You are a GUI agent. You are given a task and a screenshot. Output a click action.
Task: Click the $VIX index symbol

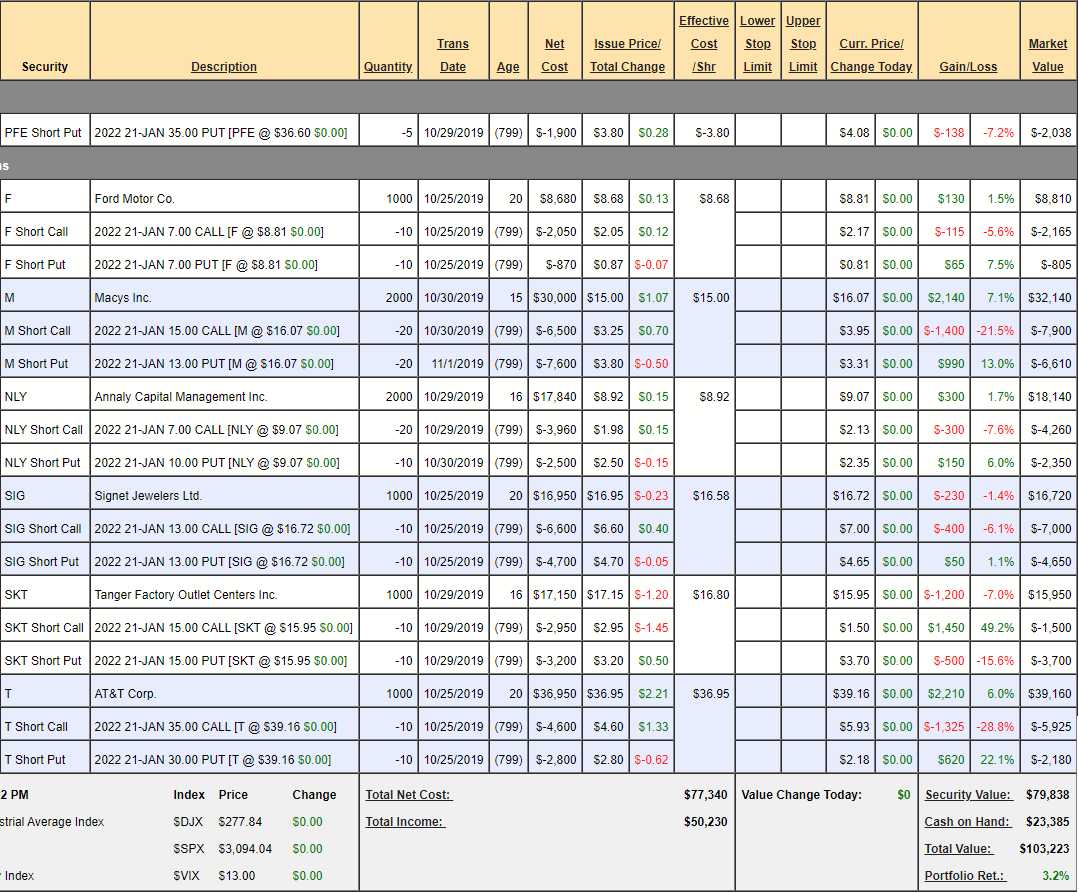[187, 876]
